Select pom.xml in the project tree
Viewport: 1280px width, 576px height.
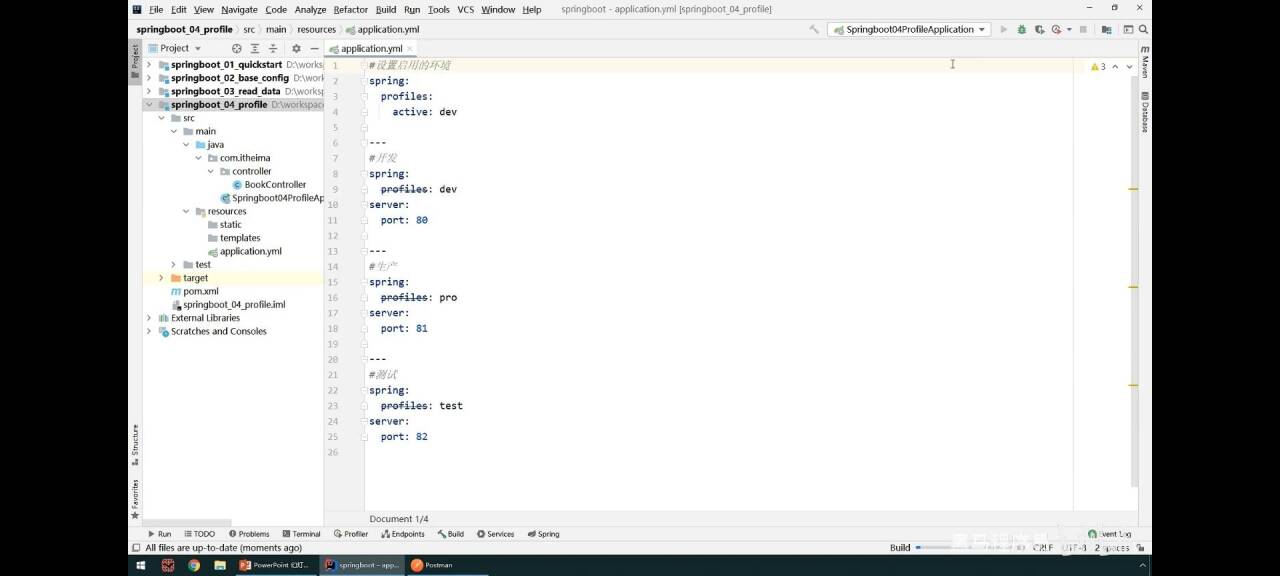coord(195,291)
